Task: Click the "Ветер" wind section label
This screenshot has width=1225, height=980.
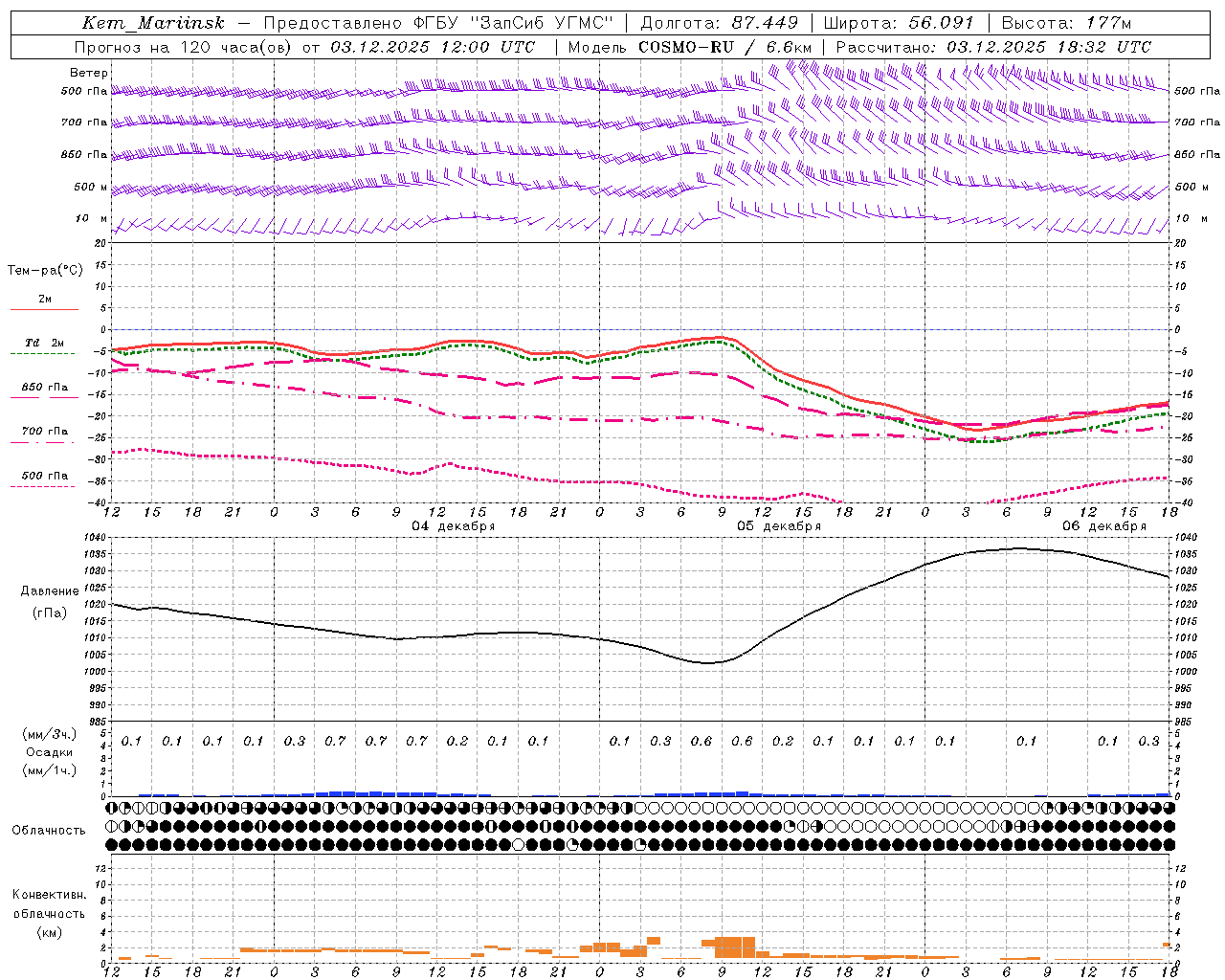Action: [x=89, y=73]
